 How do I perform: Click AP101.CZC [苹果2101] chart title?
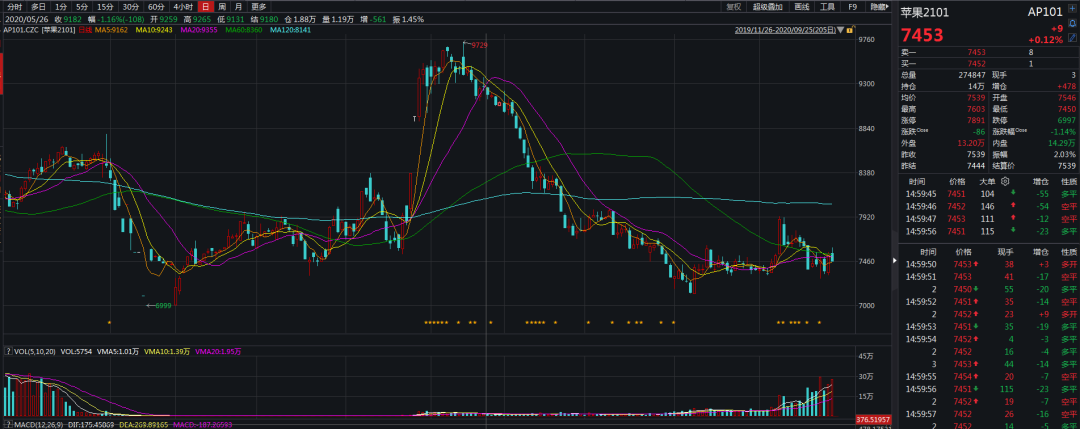39,30
